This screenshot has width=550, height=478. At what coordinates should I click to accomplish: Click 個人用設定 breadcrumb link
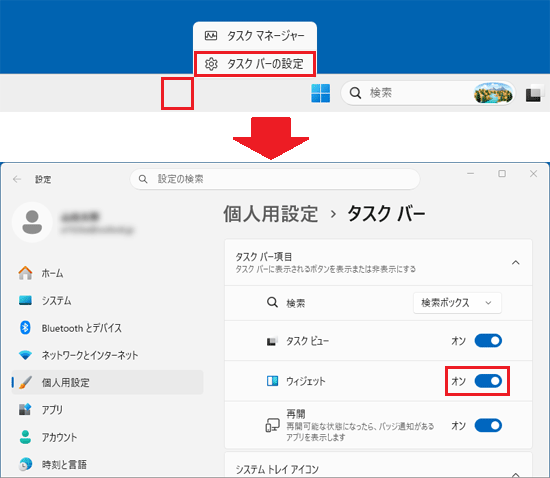[270, 214]
